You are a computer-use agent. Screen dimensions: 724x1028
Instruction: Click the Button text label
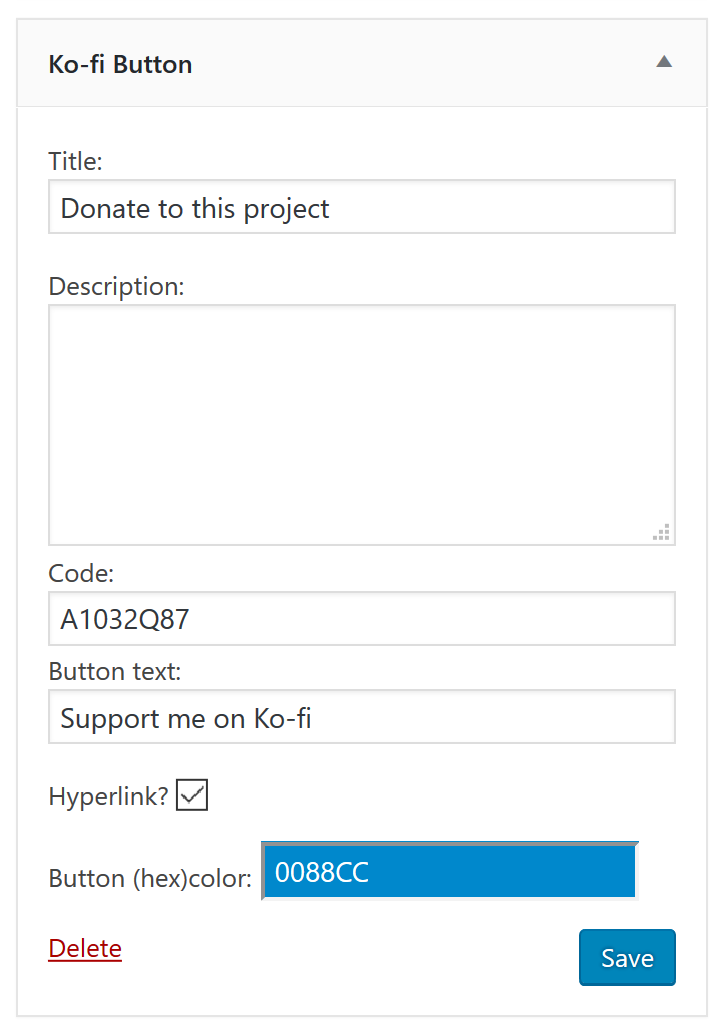[x=114, y=671]
